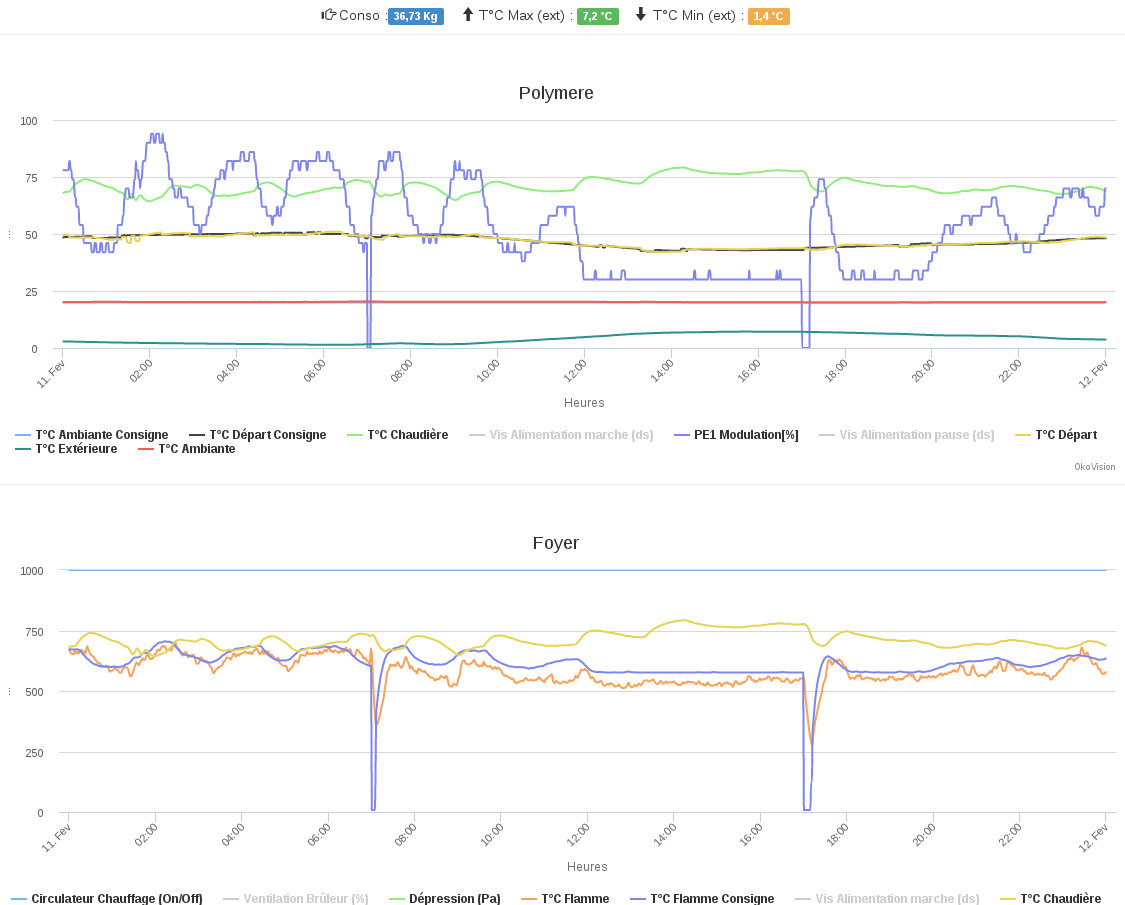Click the 7,2 °C max temperature badge
The height and width of the screenshot is (905, 1125).
coord(598,16)
